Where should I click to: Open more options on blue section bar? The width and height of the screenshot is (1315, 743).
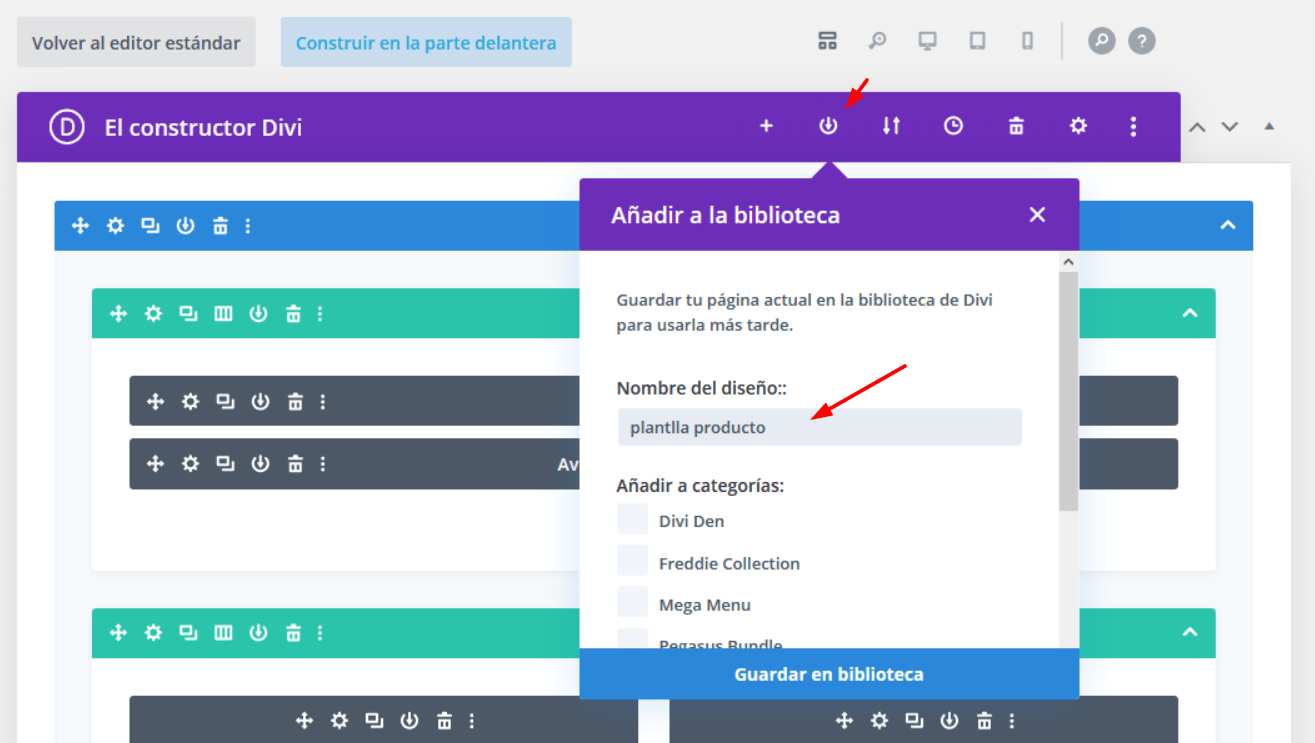click(x=248, y=226)
